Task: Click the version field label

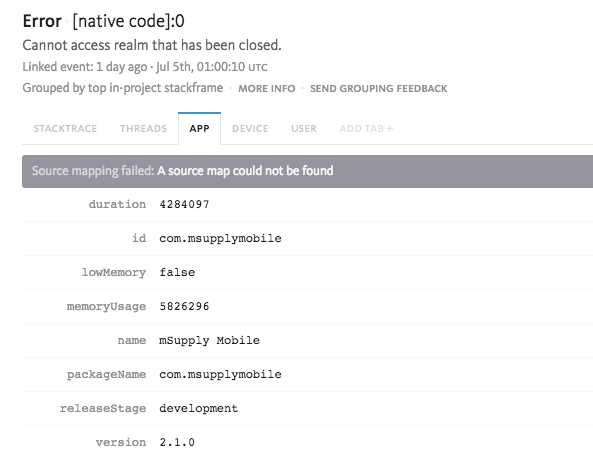Action: 121,442
